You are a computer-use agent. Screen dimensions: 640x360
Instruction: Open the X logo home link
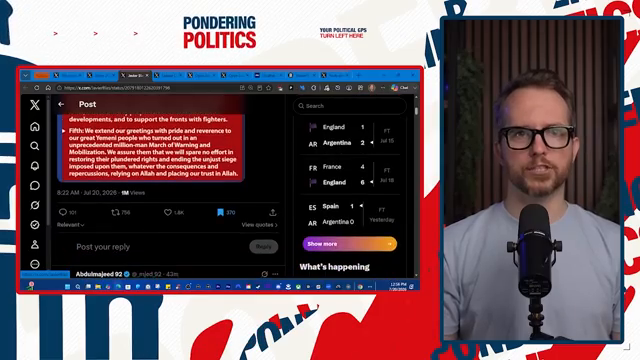[x=35, y=105]
